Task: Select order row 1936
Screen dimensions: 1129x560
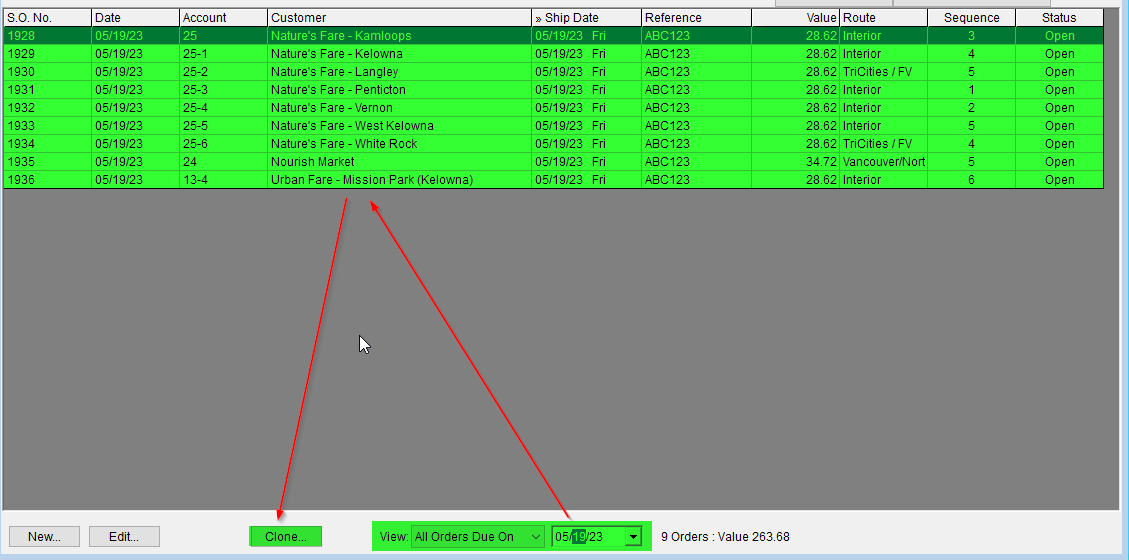Action: (x=553, y=179)
